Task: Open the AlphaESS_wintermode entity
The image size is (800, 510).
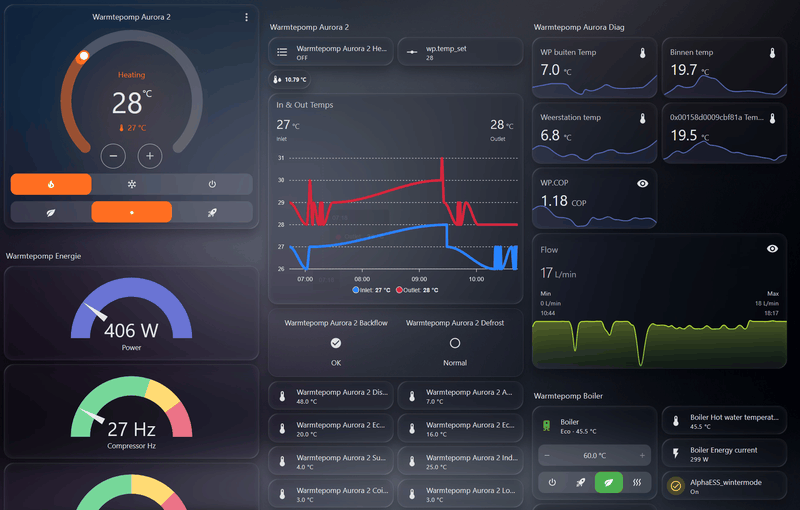Action: coord(724,486)
